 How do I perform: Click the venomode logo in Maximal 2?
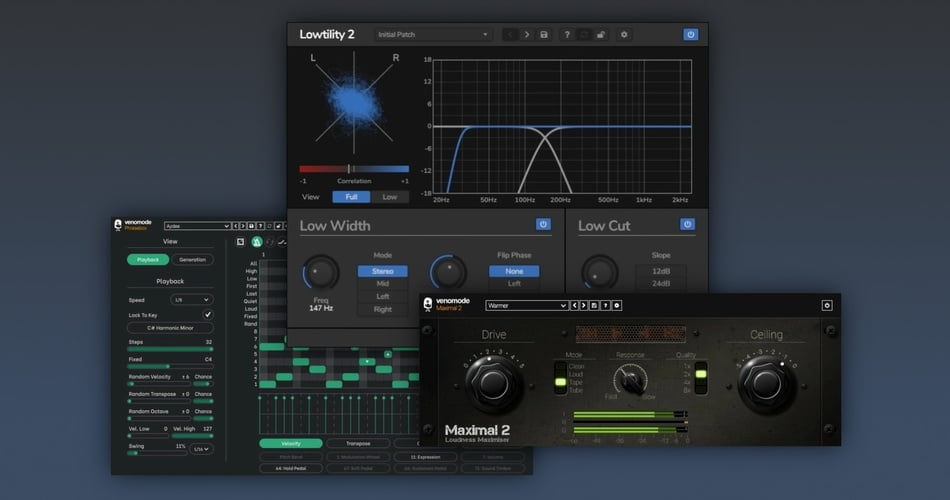pyautogui.click(x=446, y=304)
